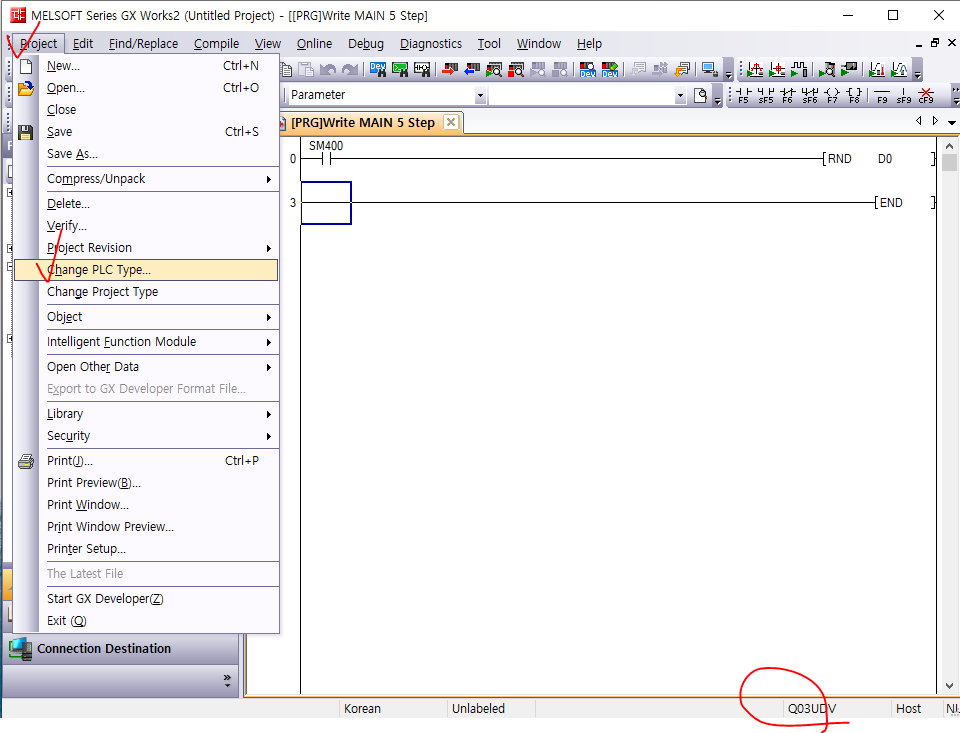Viewport: 960px width, 733px height.
Task: Click the ladder editor scrollbar down arrow
Action: [949, 686]
